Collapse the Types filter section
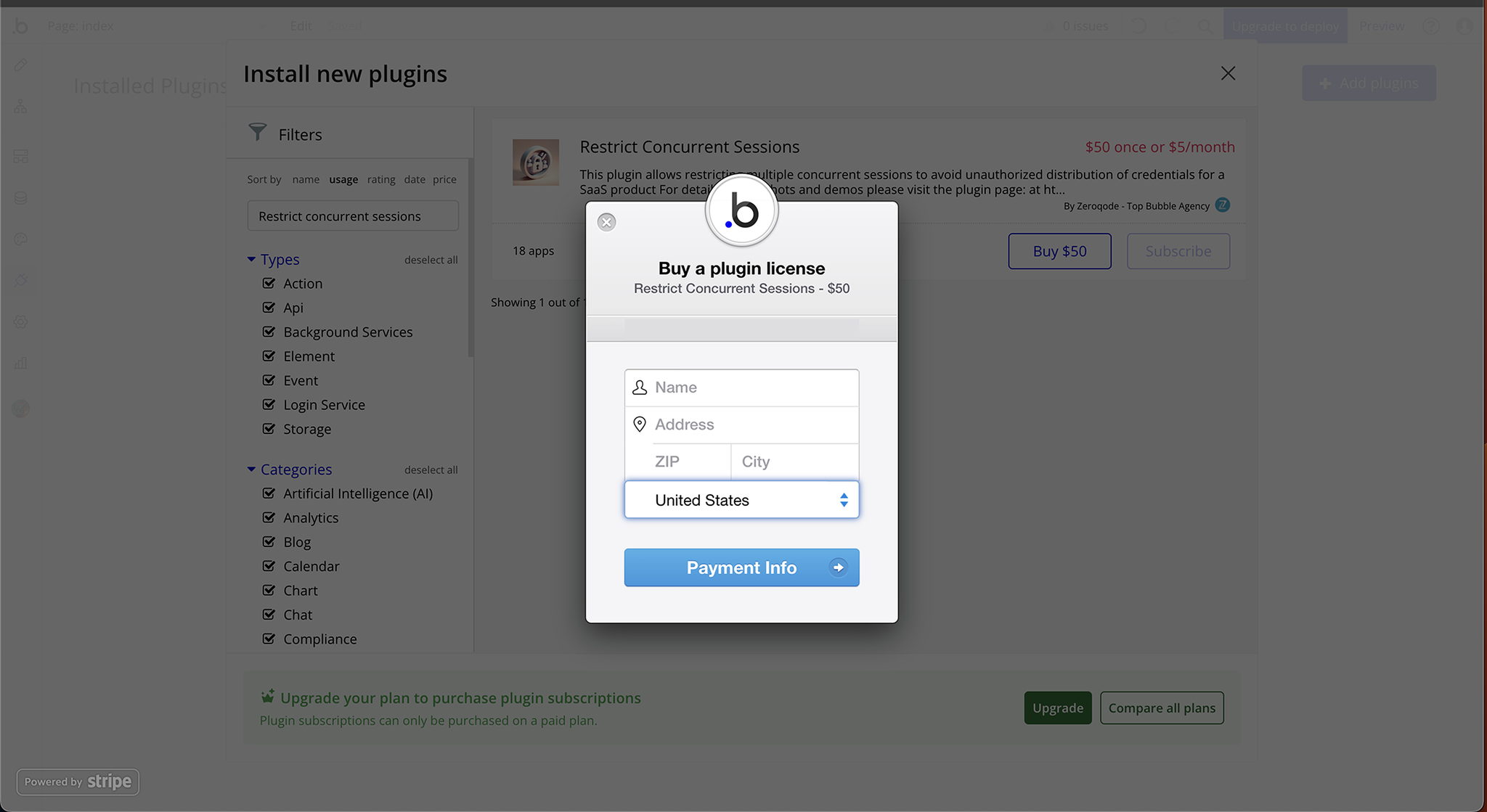 pos(251,259)
